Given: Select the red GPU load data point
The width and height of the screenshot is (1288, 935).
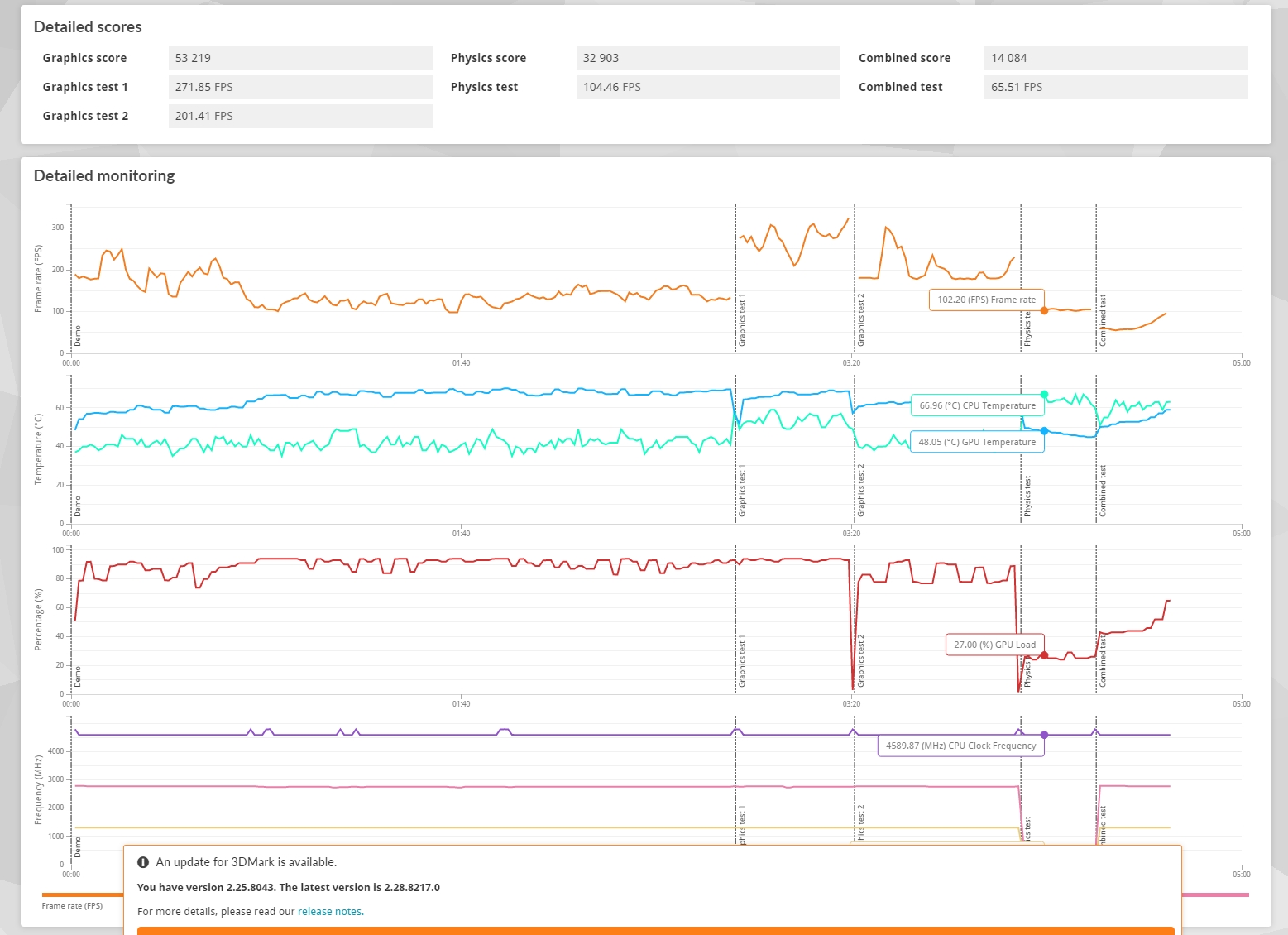Looking at the screenshot, I should [1044, 655].
